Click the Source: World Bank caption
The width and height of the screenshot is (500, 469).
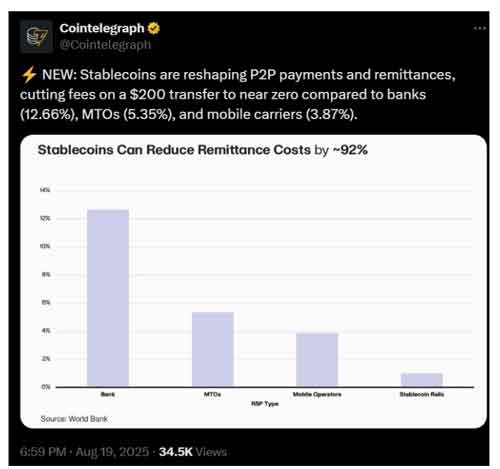pyautogui.click(x=74, y=419)
